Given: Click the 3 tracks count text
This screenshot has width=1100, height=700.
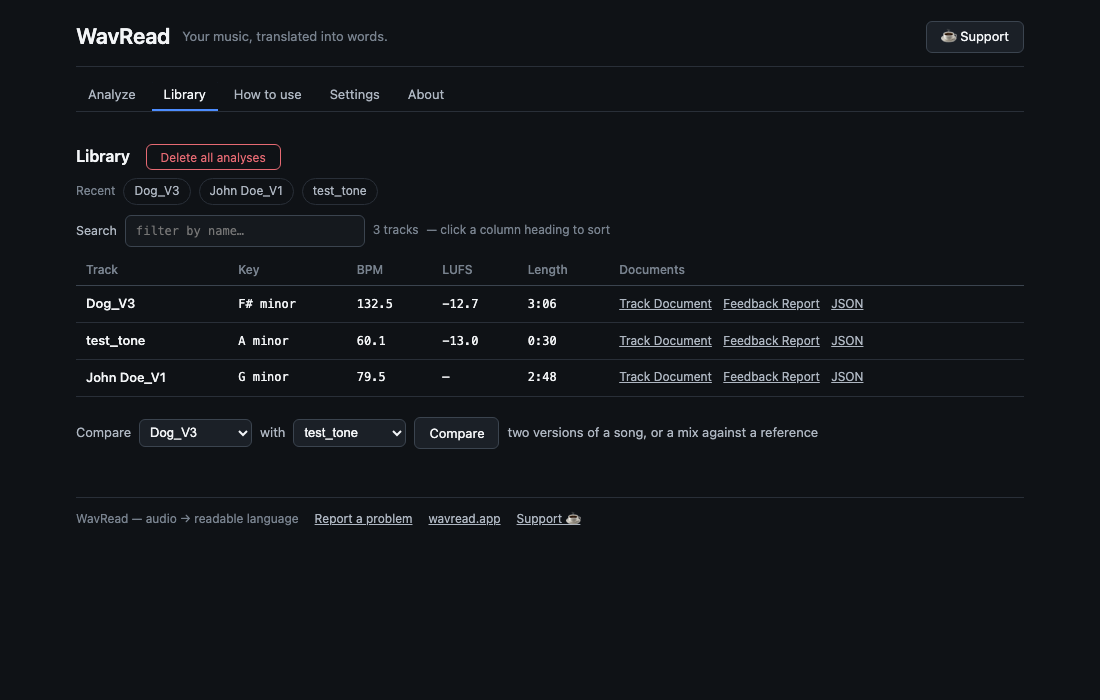Looking at the screenshot, I should [396, 230].
